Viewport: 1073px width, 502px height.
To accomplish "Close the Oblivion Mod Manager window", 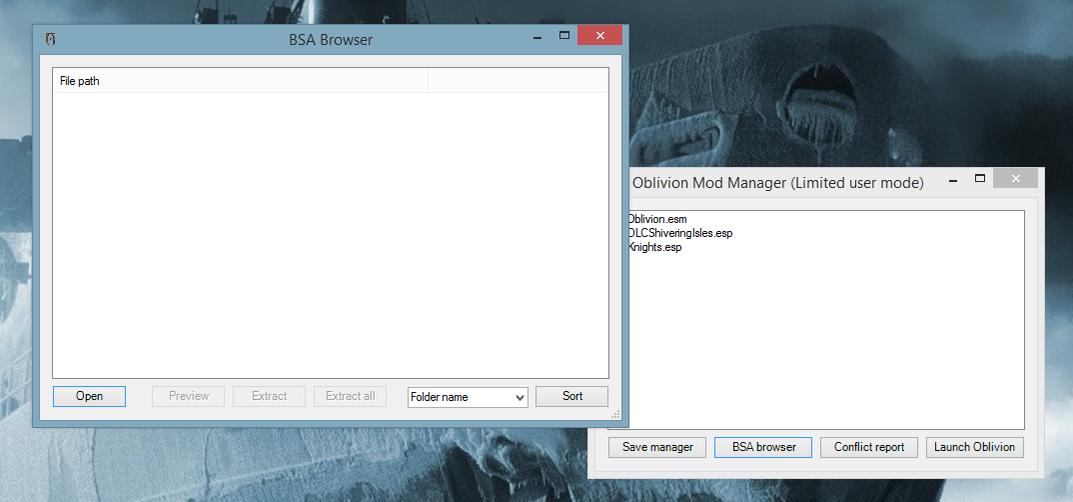I will 1016,179.
